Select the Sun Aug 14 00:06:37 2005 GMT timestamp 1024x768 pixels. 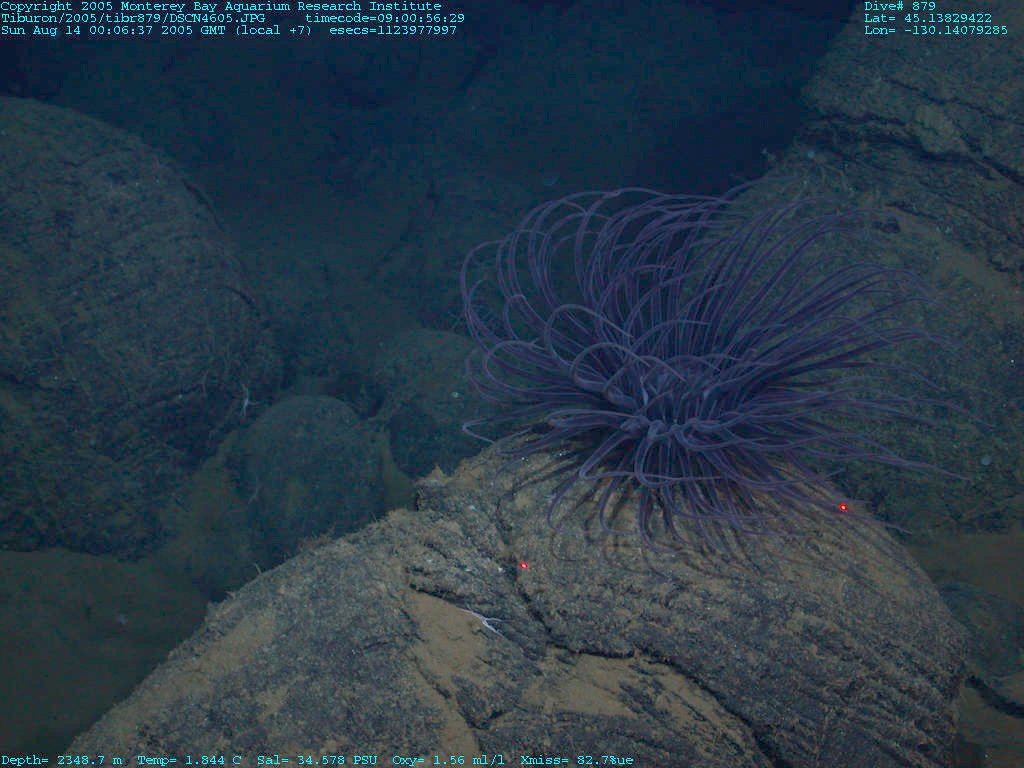click(116, 30)
